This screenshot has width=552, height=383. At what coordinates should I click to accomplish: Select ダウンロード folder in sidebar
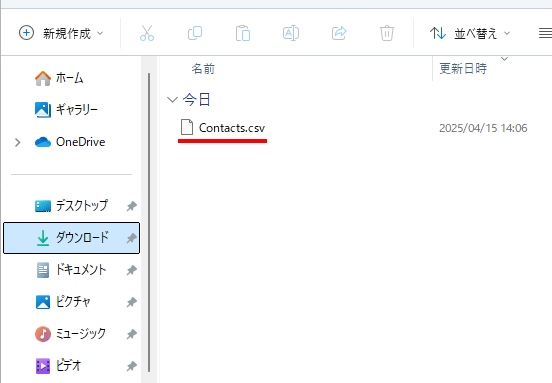[71, 238]
